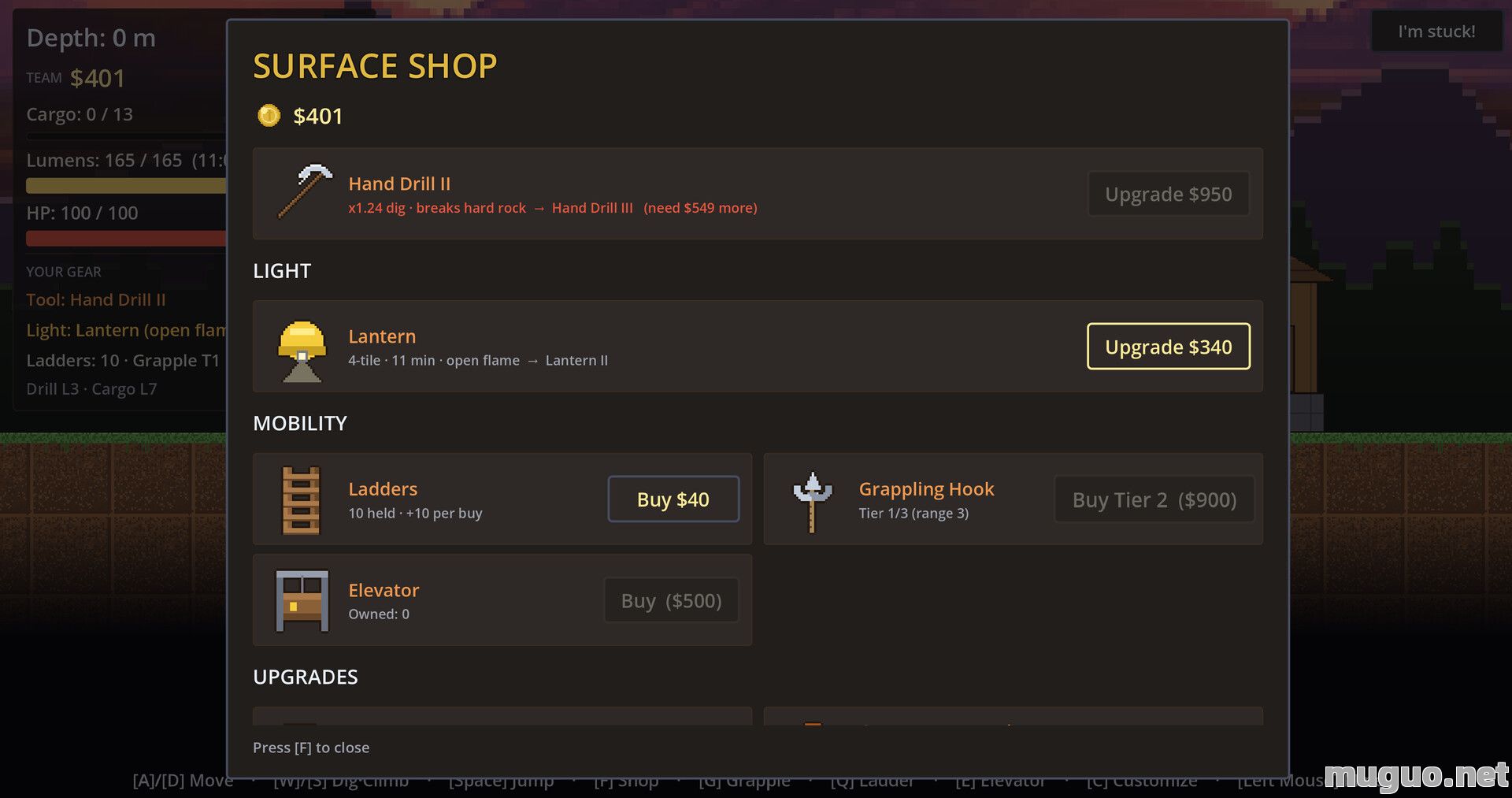Select the Ladders item name
Viewport: 1512px width, 798px height.
(383, 489)
